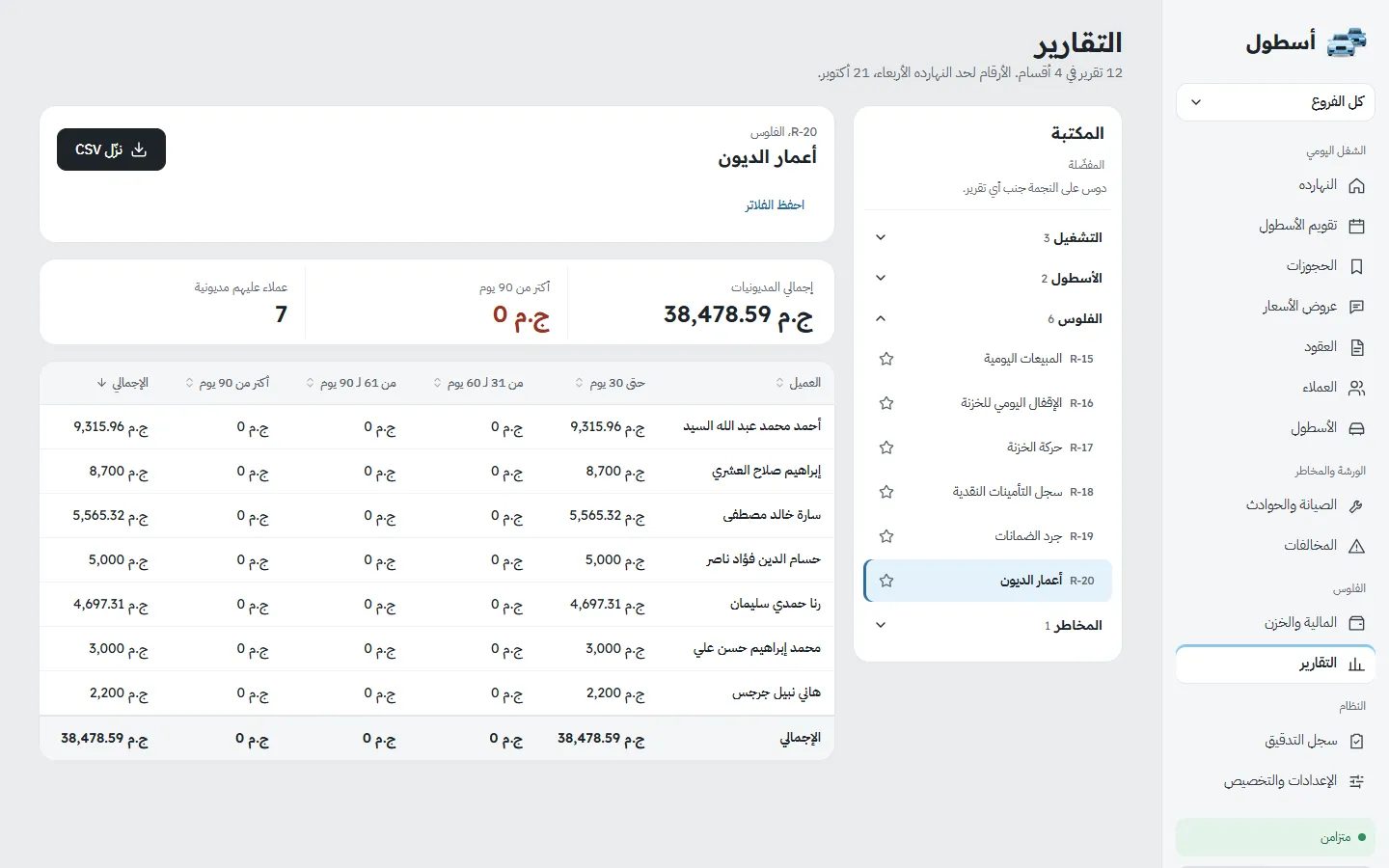This screenshot has height=868, width=1389.
Task: Expand the الأسطول reports section in library
Action: coord(988,278)
